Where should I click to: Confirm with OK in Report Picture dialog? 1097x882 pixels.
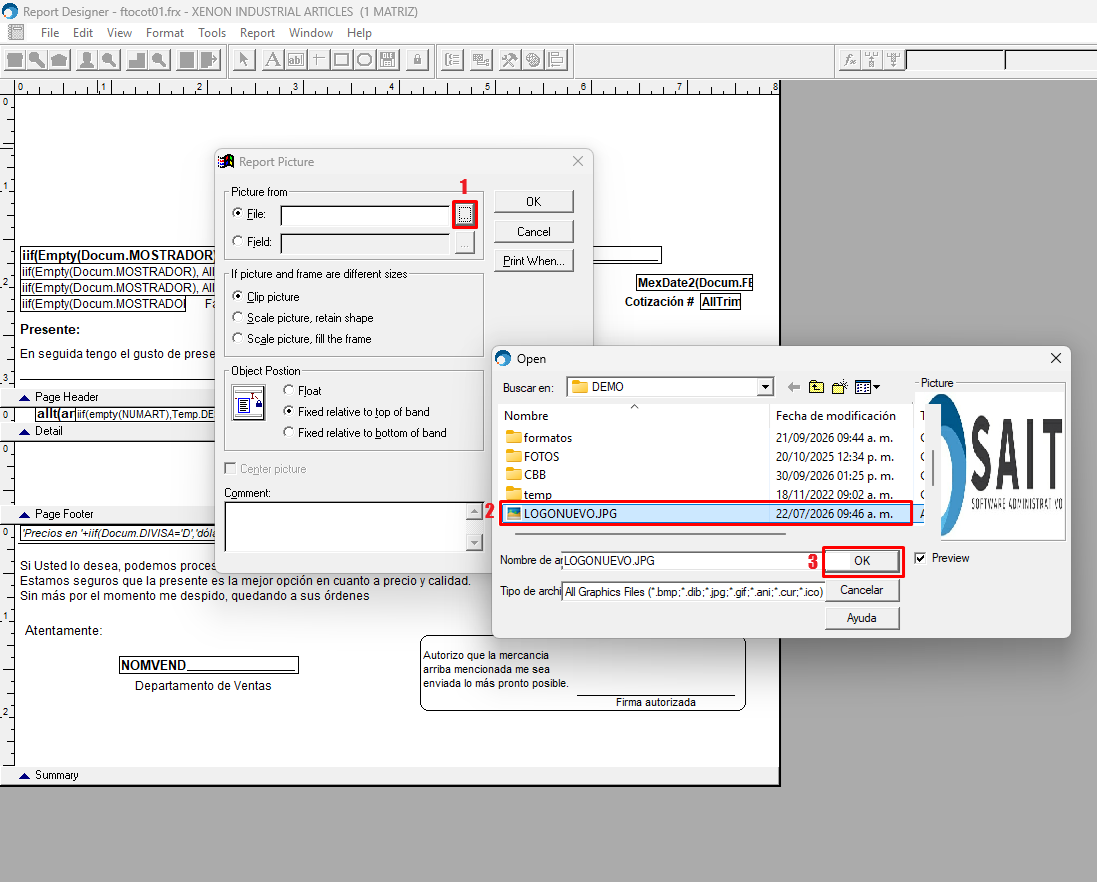(x=534, y=201)
